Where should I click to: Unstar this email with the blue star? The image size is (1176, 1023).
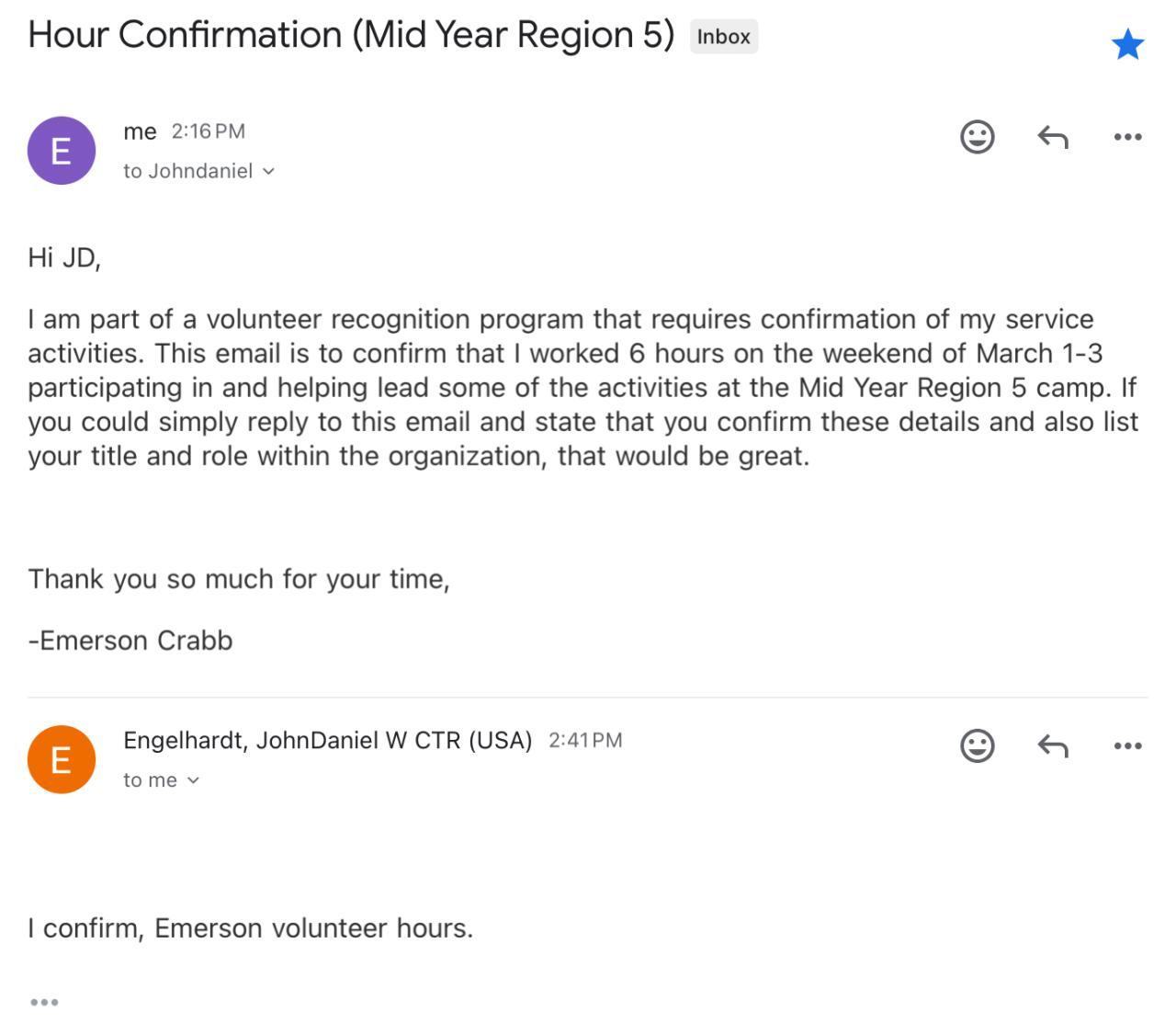click(1127, 44)
